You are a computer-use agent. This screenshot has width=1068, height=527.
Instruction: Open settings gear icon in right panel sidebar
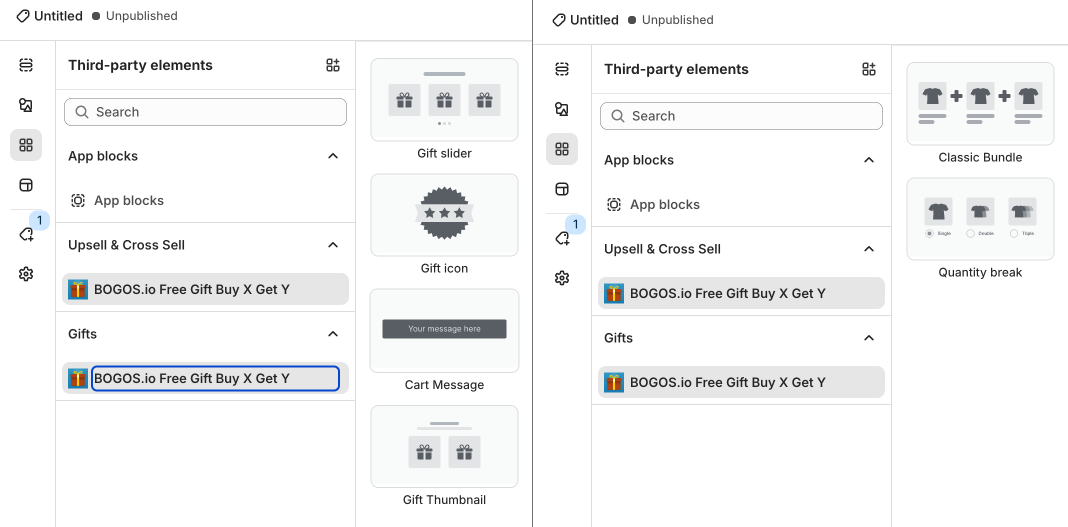pyautogui.click(x=562, y=278)
